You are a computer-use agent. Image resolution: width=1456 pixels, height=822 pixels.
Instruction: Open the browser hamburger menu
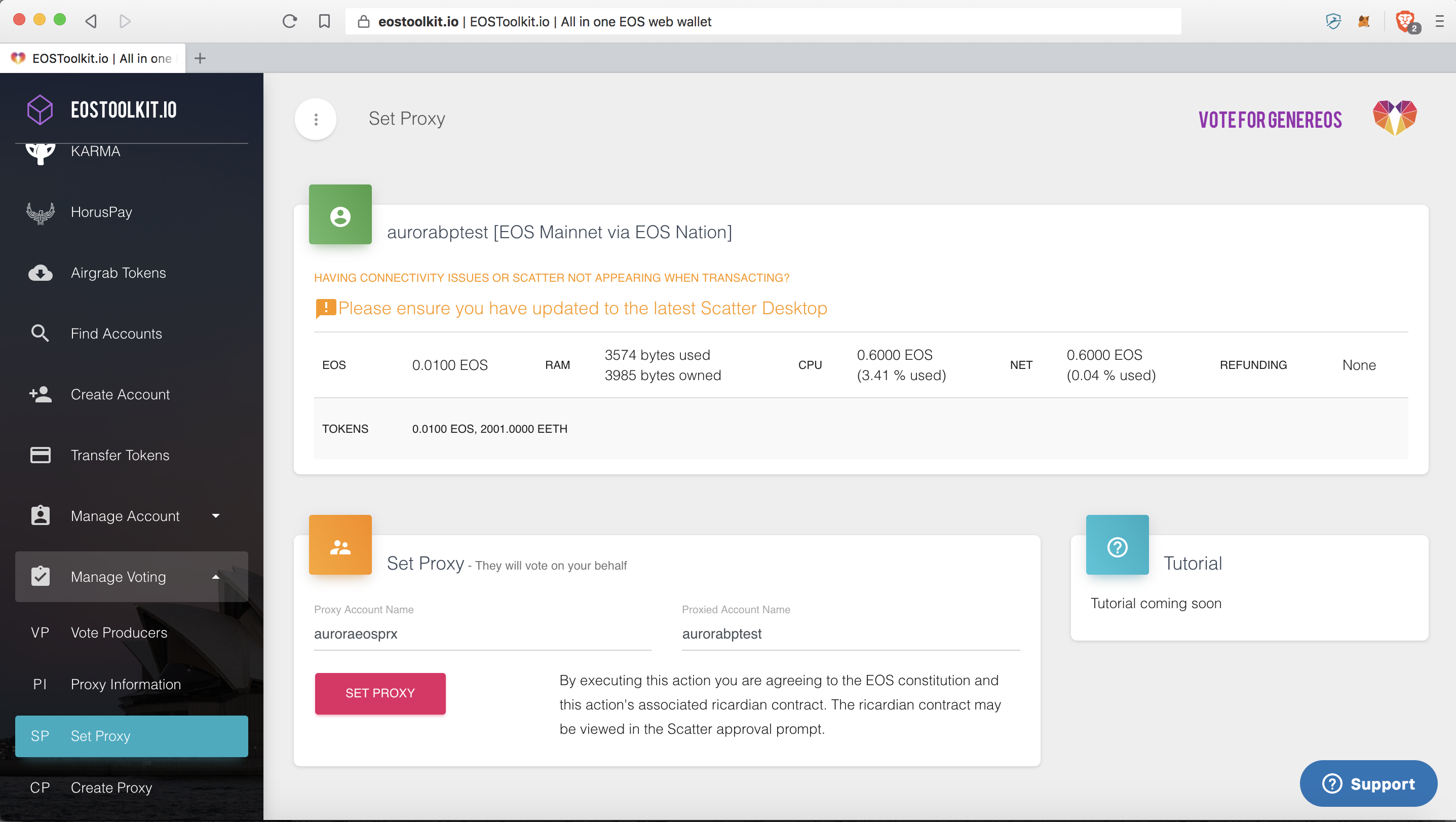[x=1440, y=21]
